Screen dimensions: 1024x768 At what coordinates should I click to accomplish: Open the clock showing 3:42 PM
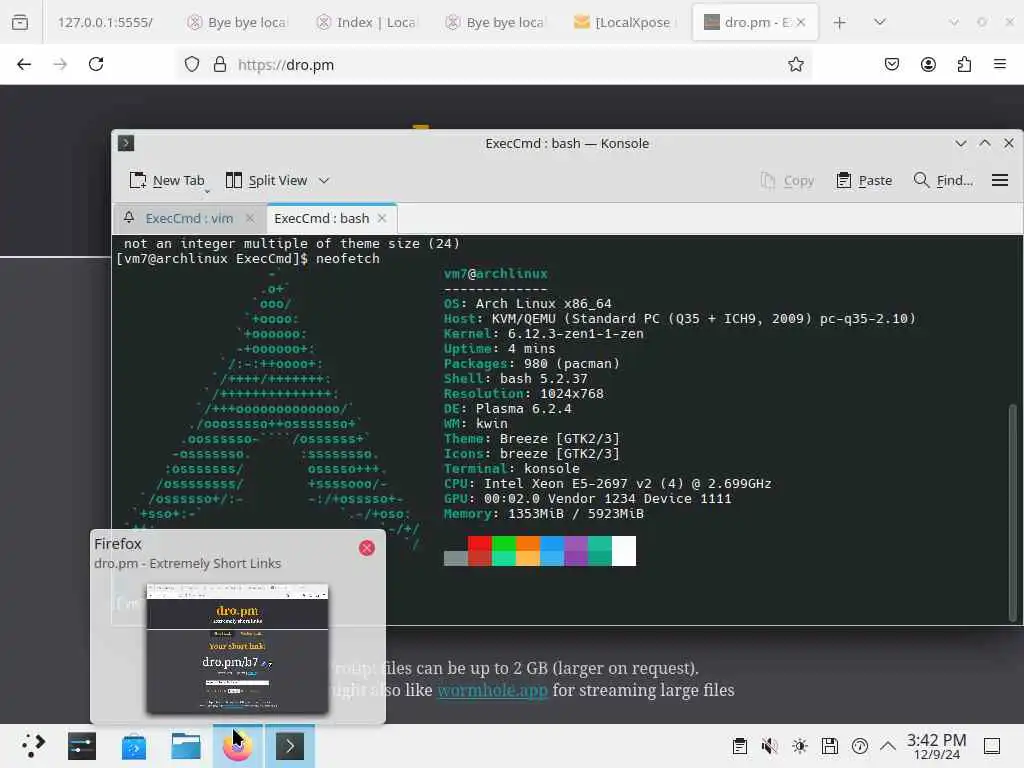pos(936,746)
